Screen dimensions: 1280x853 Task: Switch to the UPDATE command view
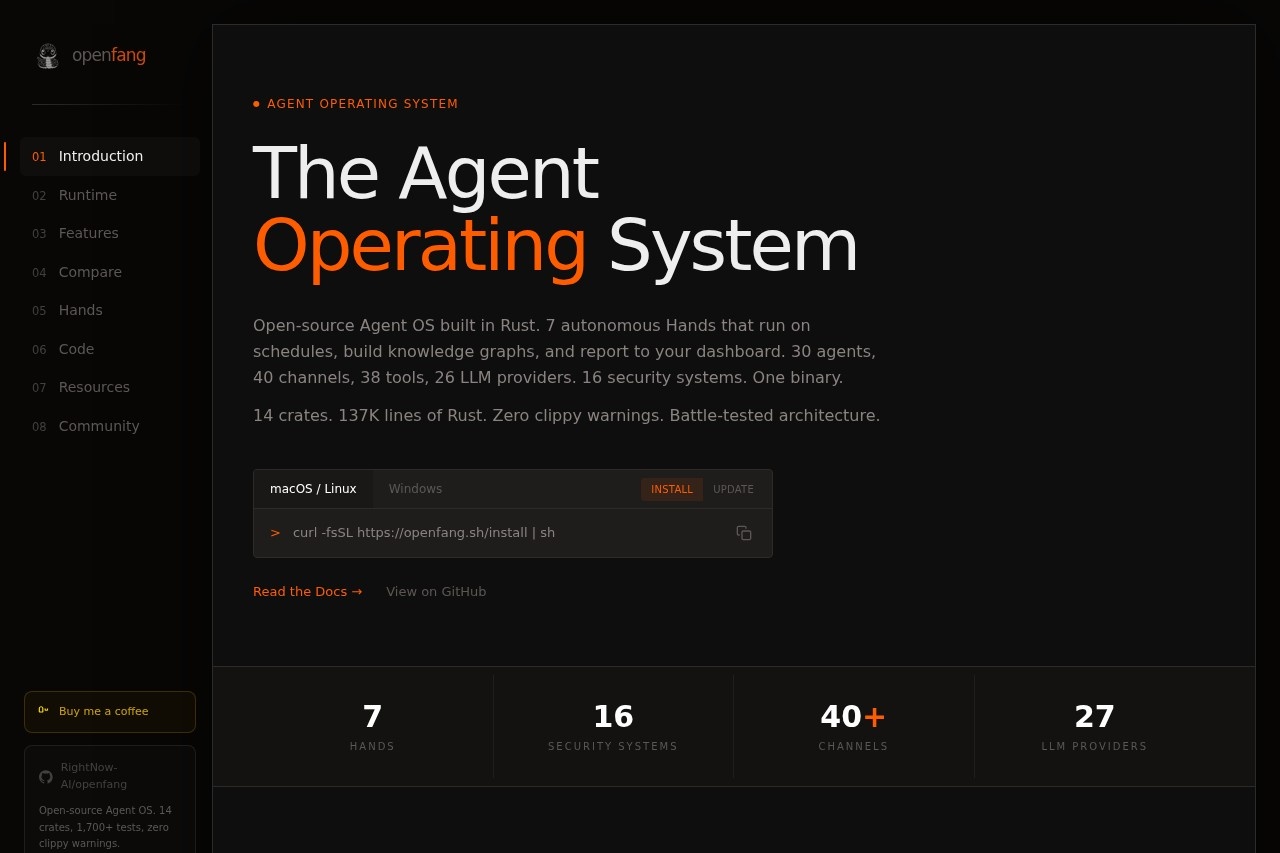(733, 489)
